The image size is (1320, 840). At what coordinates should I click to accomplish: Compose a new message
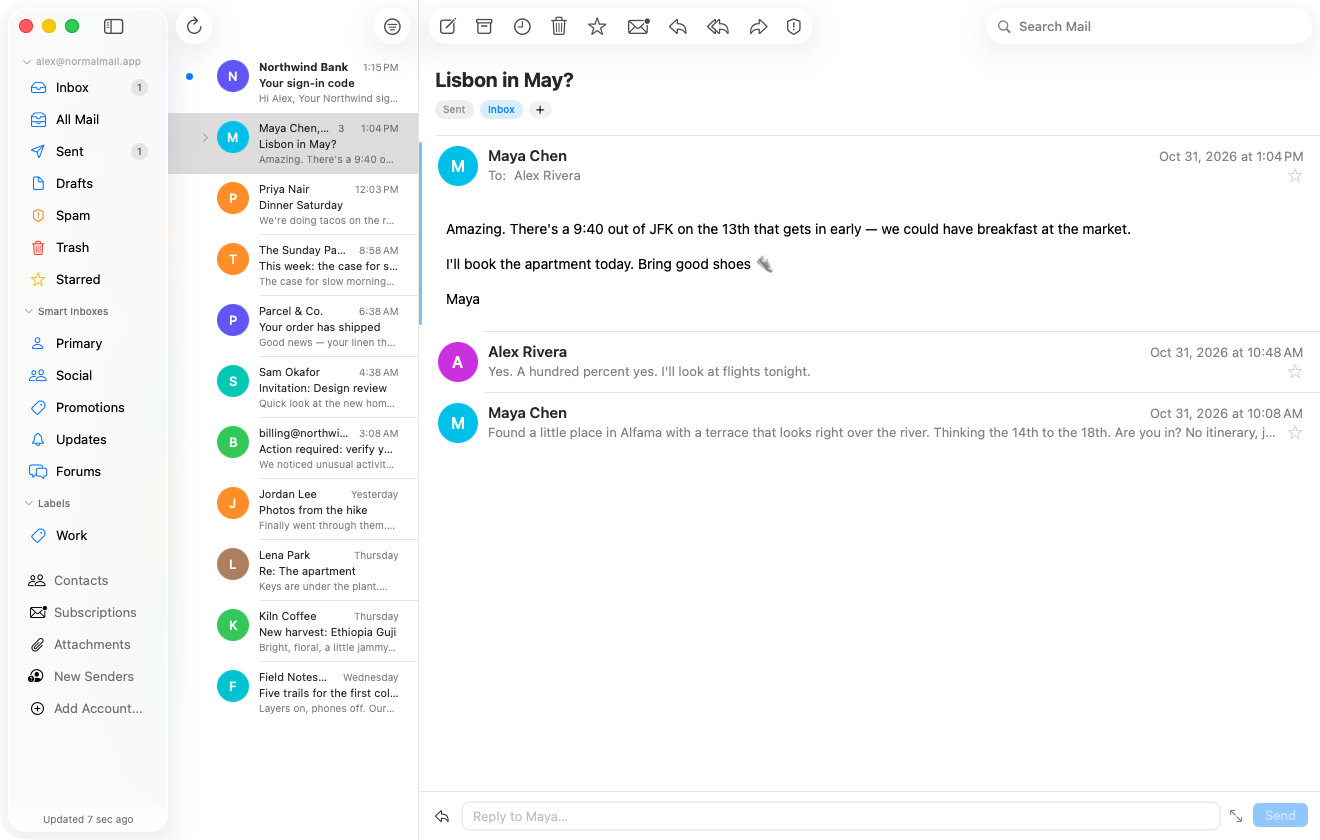point(447,27)
